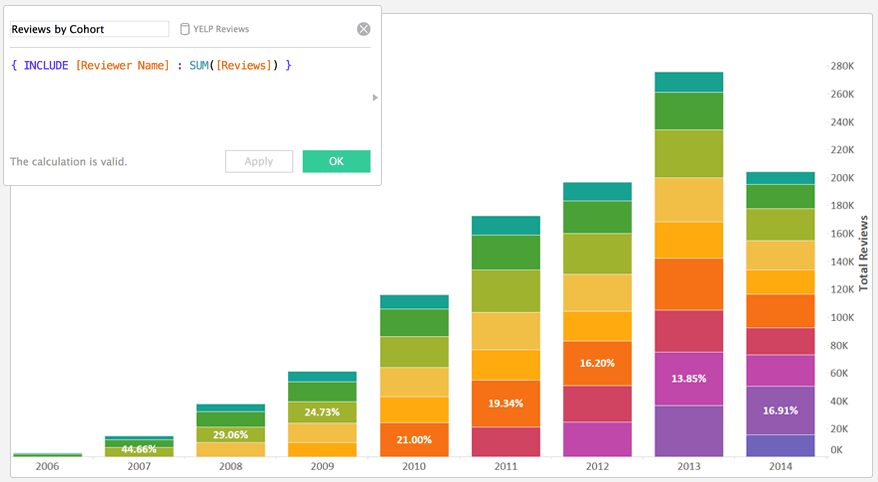Click the 2007 axis label
Screen dimensions: 878x482
pos(139,466)
